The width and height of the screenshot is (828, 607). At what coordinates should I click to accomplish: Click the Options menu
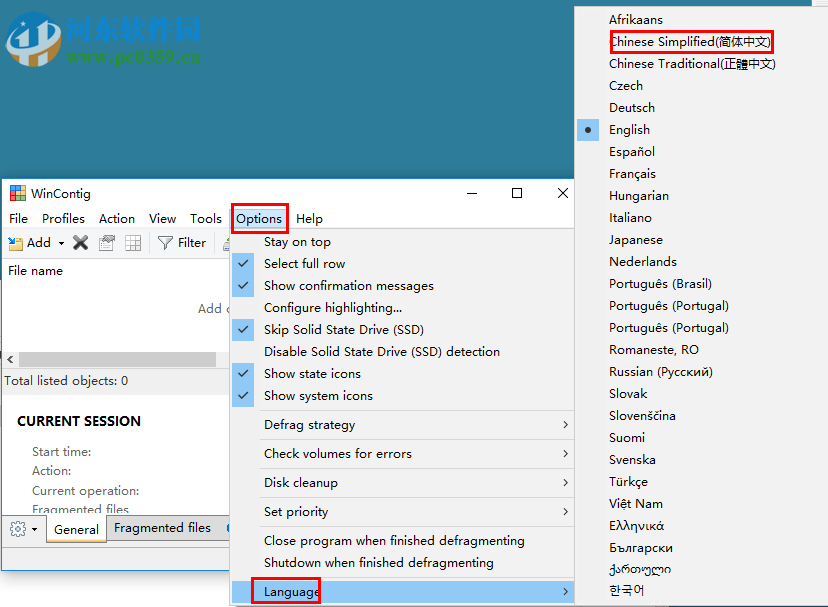[259, 219]
